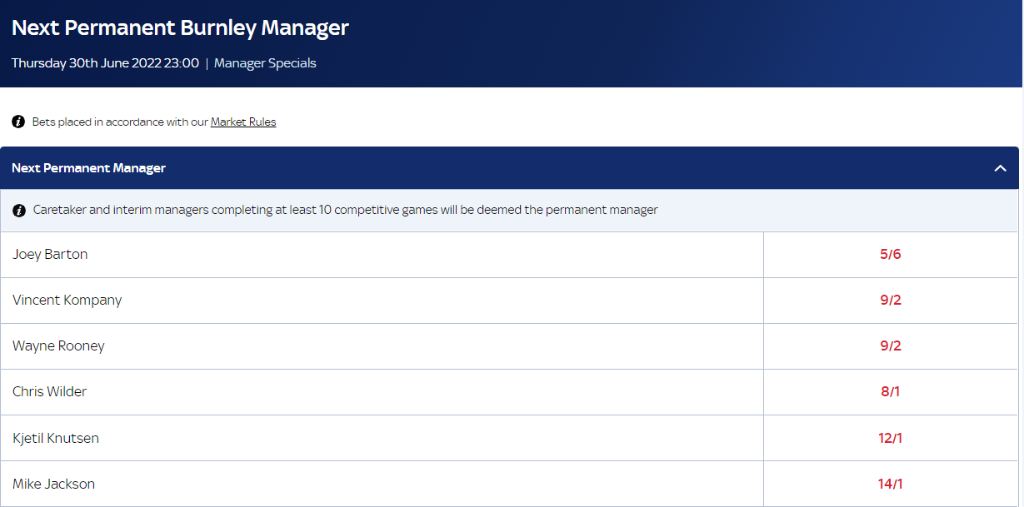This screenshot has height=507, width=1024.
Task: Click the Manager Specials category text
Action: (265, 63)
